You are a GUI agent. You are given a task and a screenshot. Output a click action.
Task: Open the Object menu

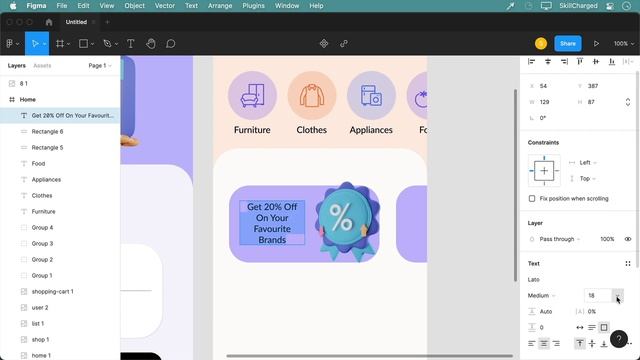click(134, 6)
